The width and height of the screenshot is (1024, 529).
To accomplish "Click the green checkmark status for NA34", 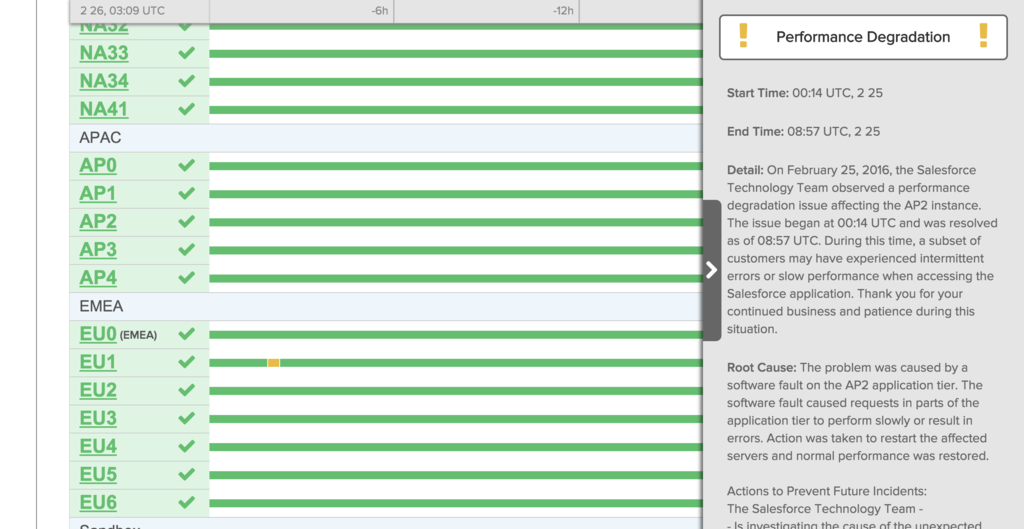I will [187, 80].
